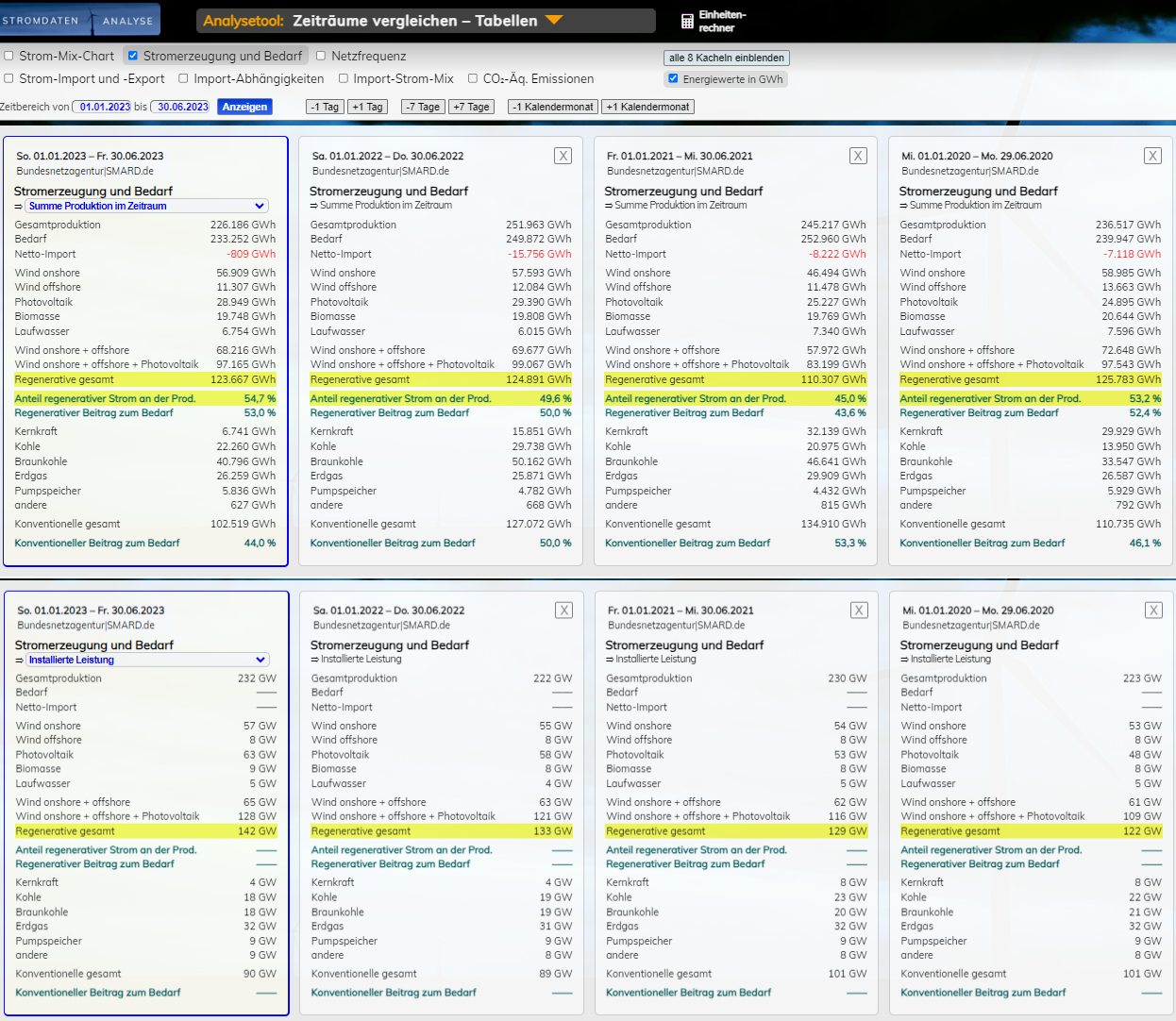This screenshot has width=1176, height=1021.
Task: Close the 2020 Summe Produktion tile
Action: click(x=1152, y=156)
